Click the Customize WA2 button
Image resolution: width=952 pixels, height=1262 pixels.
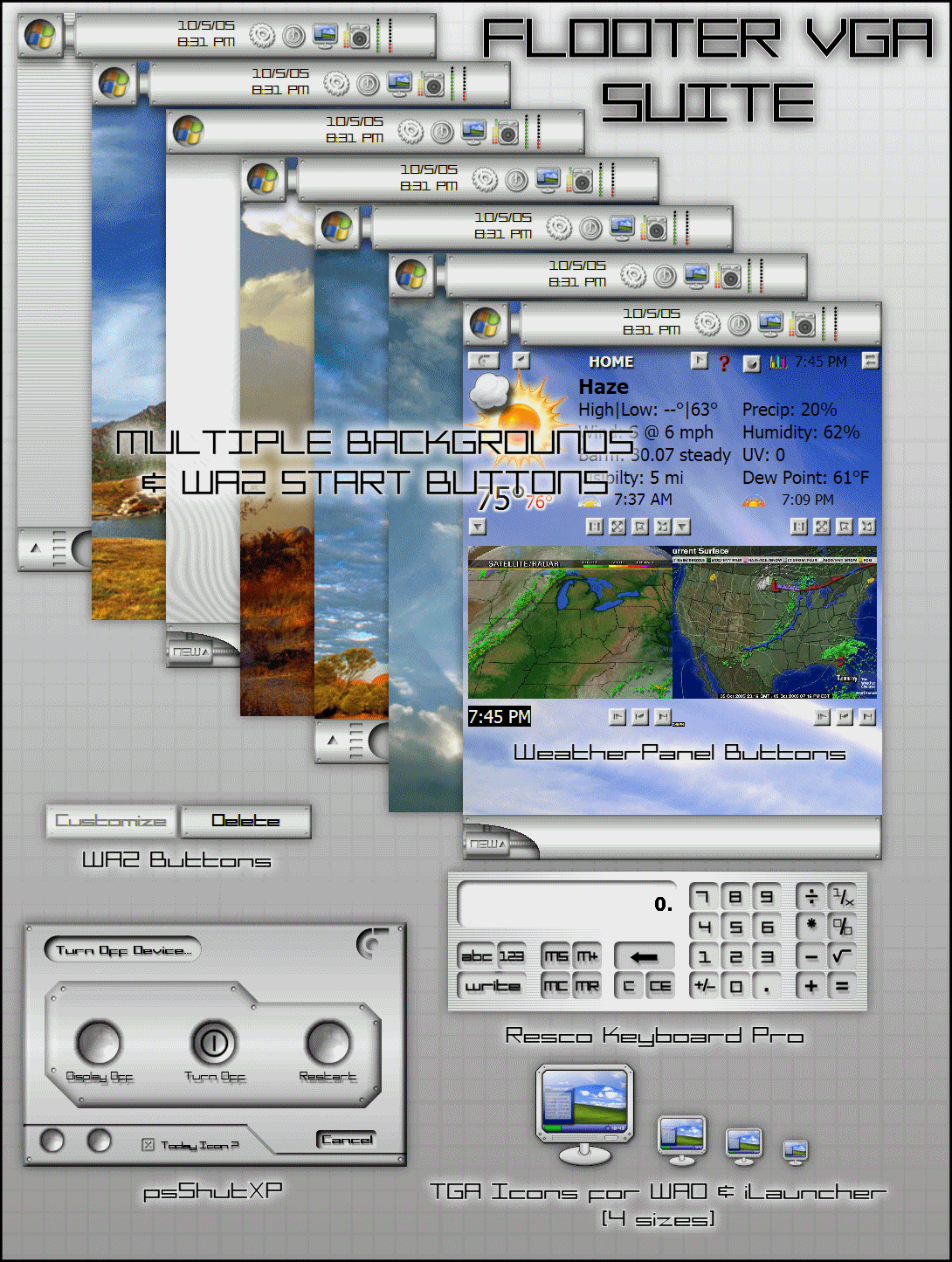click(x=111, y=821)
